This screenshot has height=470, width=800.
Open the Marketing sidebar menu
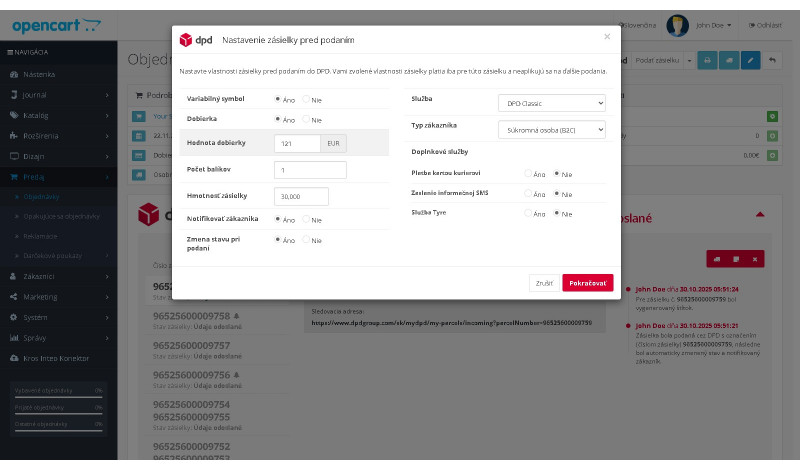[x=59, y=296]
